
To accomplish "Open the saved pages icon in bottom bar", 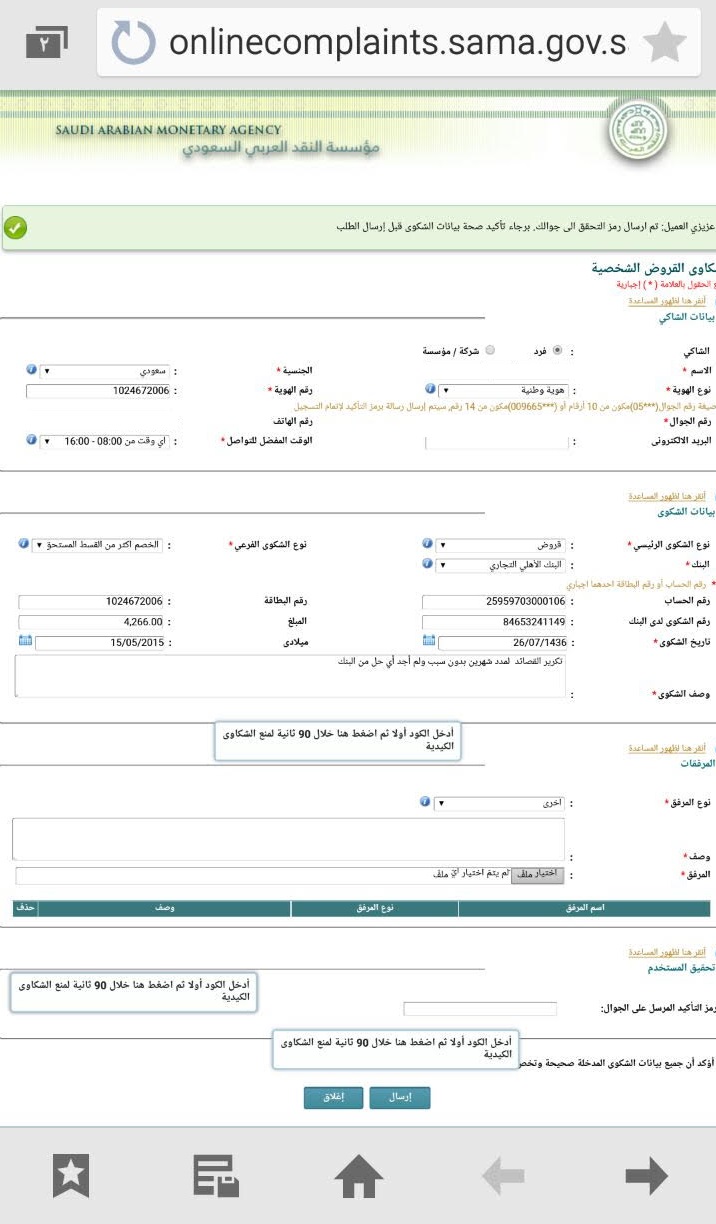I will (x=216, y=1176).
